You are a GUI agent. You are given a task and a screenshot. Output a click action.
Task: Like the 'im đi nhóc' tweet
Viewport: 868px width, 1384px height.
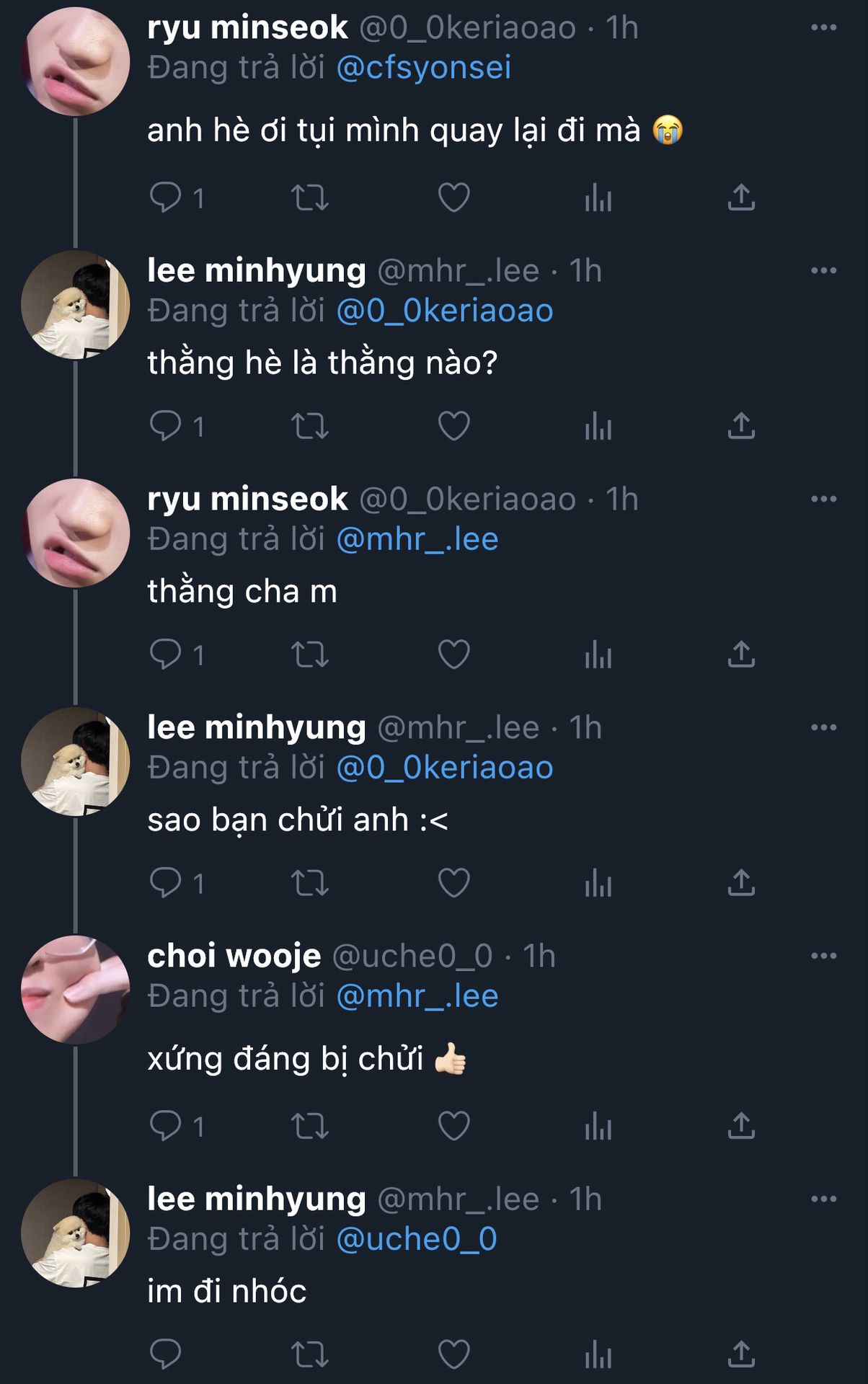click(454, 1354)
